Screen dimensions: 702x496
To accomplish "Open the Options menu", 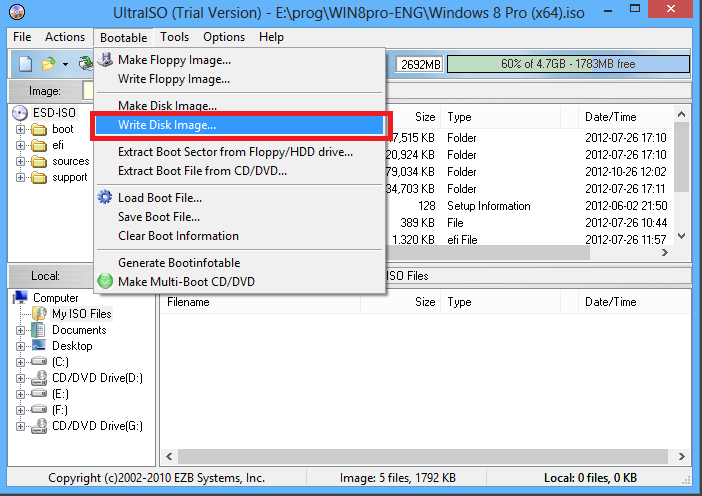I will [224, 37].
